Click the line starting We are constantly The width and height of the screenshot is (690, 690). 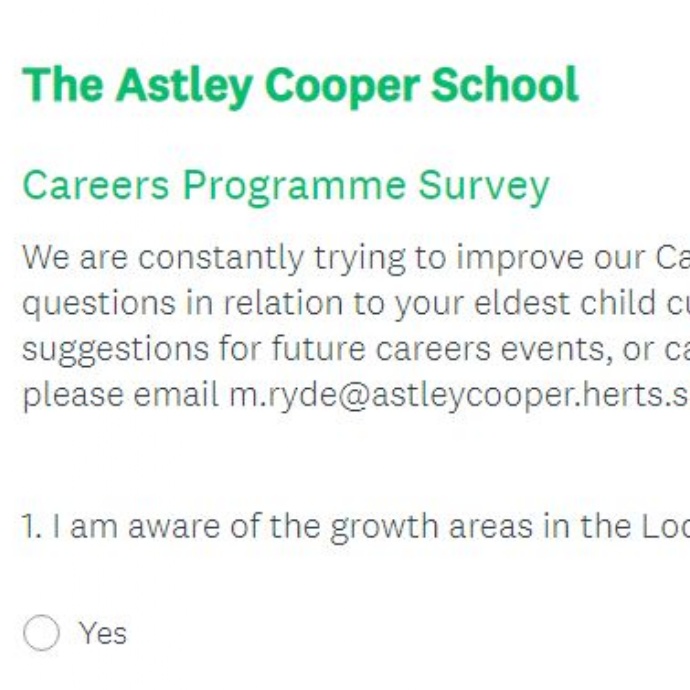pos(356,258)
